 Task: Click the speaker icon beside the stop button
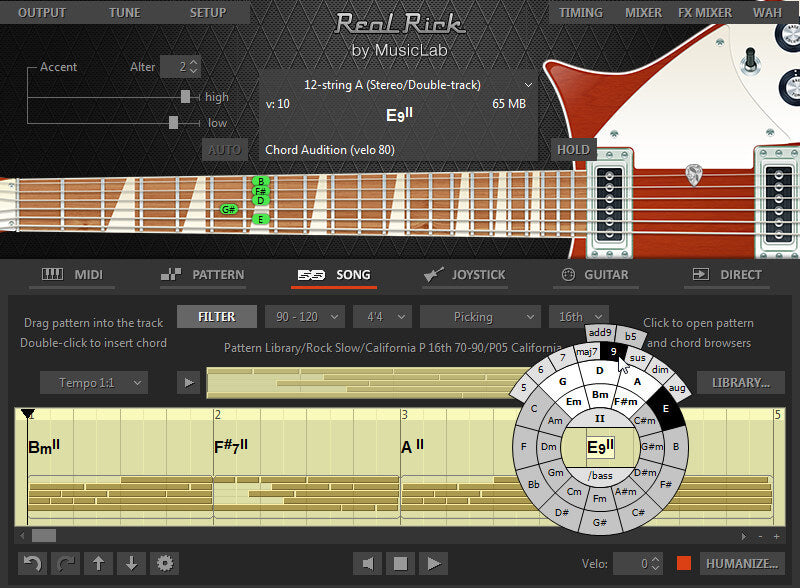(x=368, y=564)
